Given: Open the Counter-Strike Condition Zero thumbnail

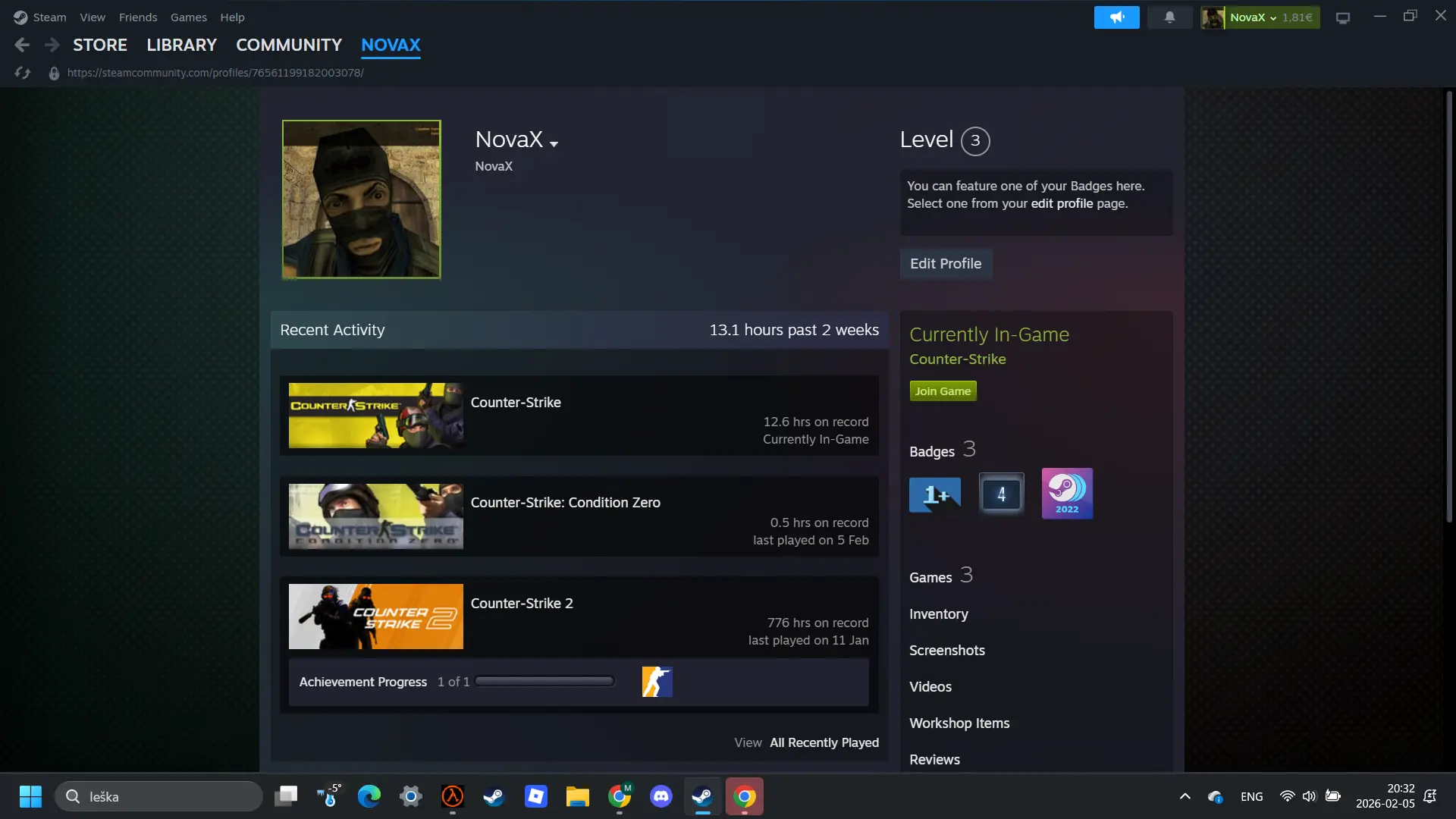Looking at the screenshot, I should point(375,516).
